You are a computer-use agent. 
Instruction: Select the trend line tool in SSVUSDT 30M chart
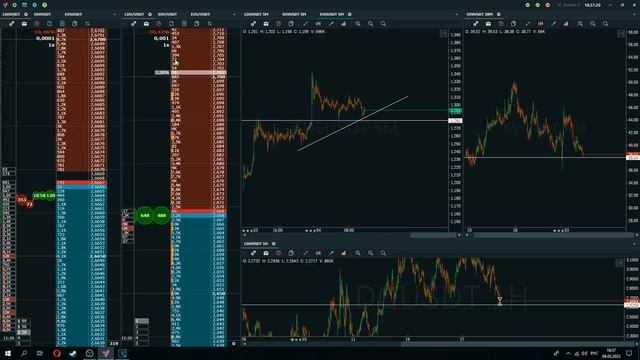[528, 24]
